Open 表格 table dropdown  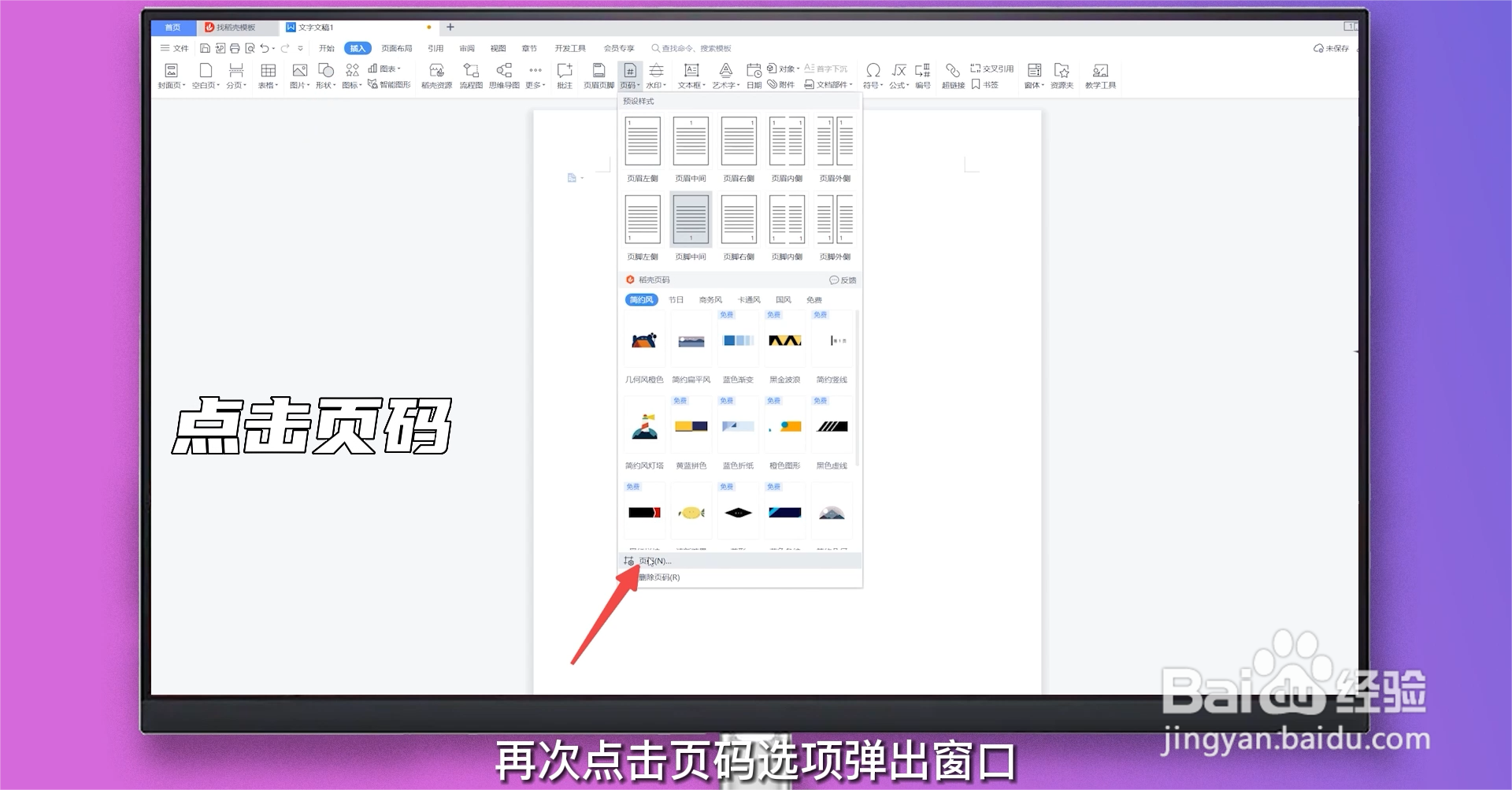click(x=268, y=76)
